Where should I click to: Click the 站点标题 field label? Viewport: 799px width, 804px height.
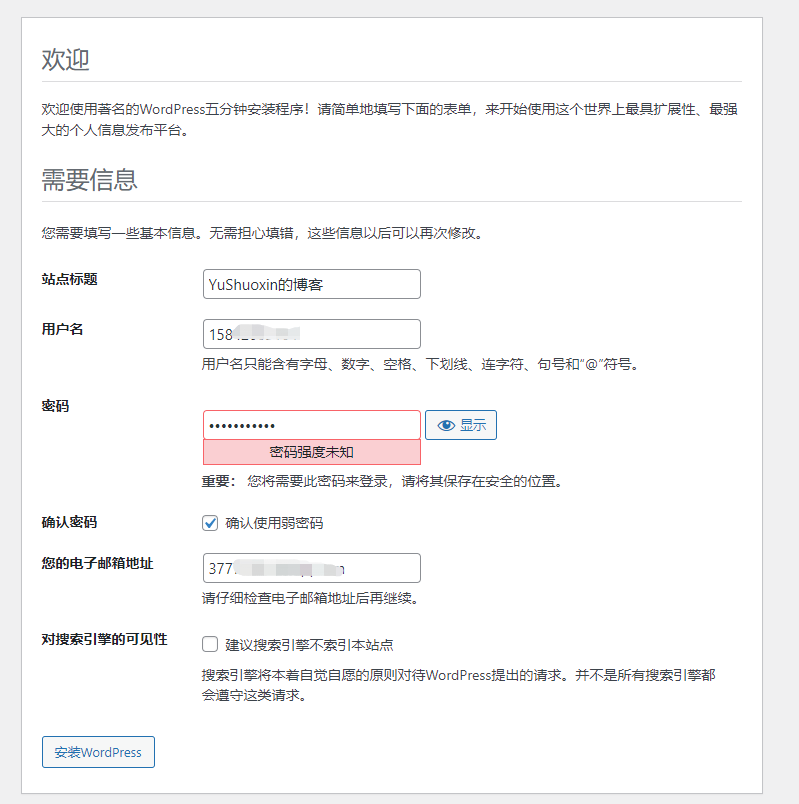click(69, 279)
